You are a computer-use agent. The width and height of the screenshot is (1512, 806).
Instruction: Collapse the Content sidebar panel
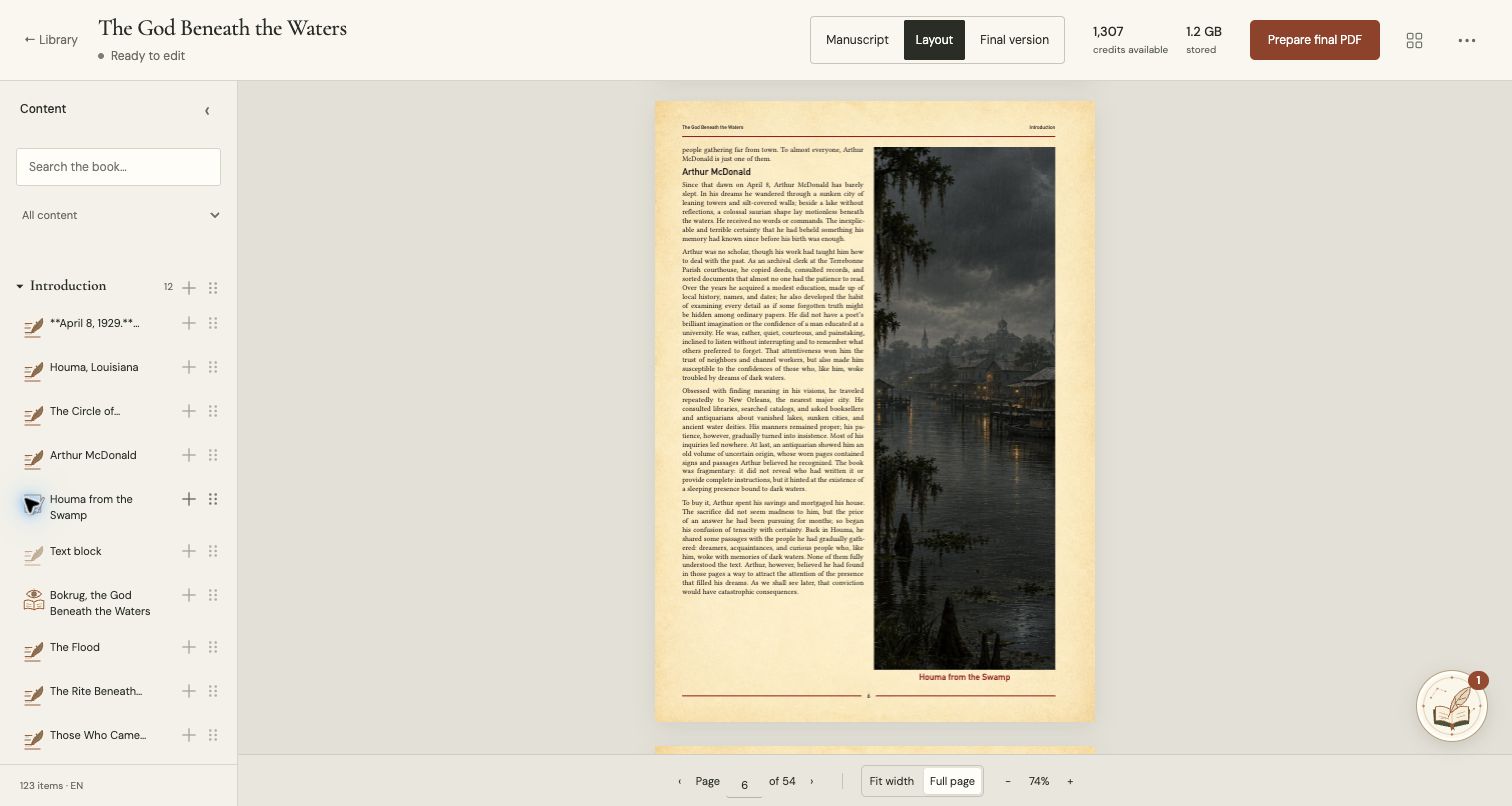[x=207, y=110]
